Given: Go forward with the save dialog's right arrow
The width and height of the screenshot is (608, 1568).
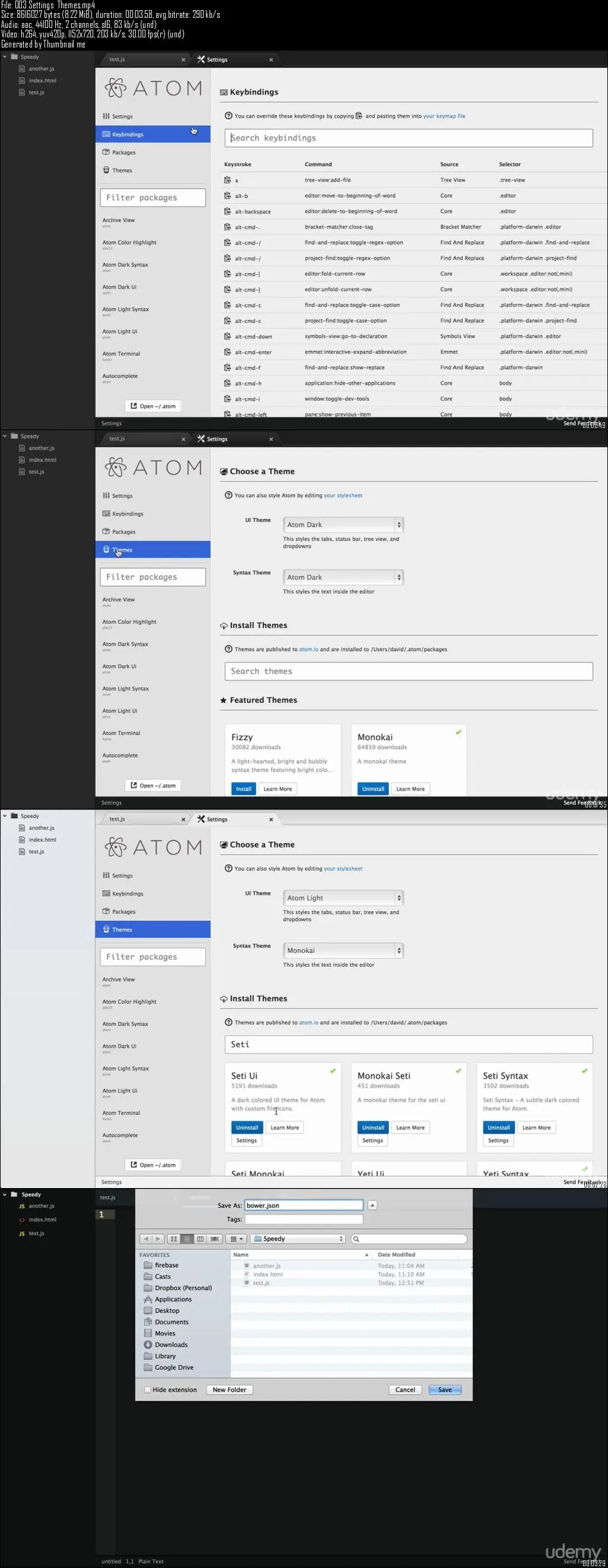Looking at the screenshot, I should click(x=157, y=1238).
